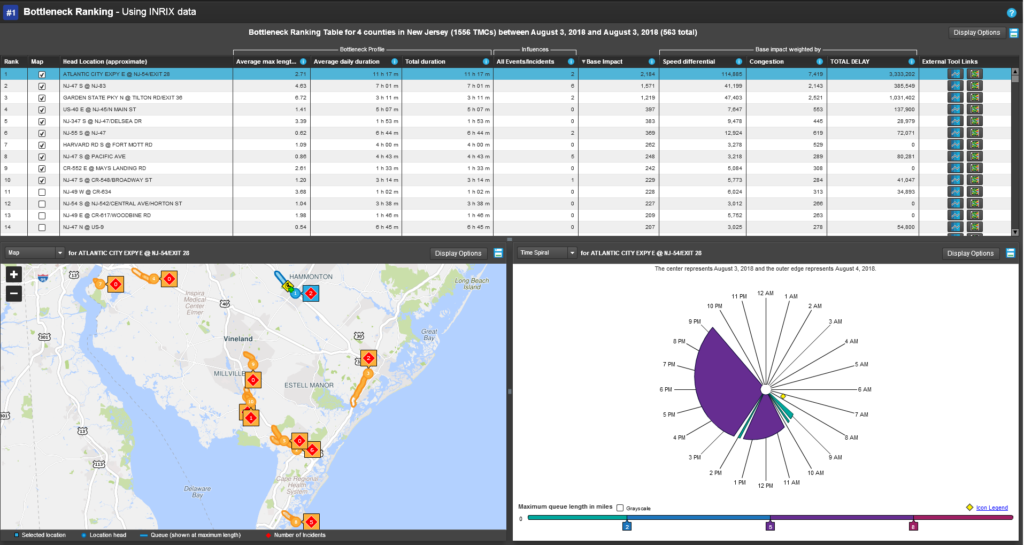The height and width of the screenshot is (545, 1024).
Task: Open first external tool link for rank 1
Action: coord(955,74)
